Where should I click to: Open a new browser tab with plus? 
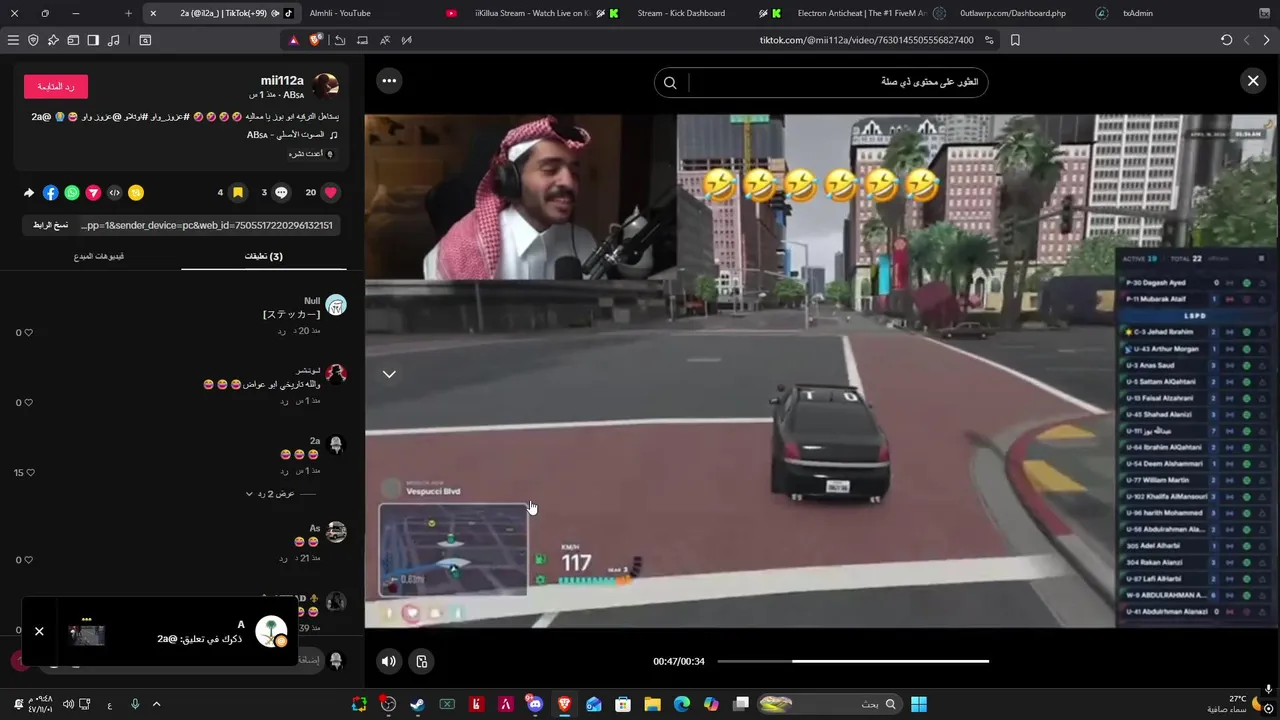128,13
